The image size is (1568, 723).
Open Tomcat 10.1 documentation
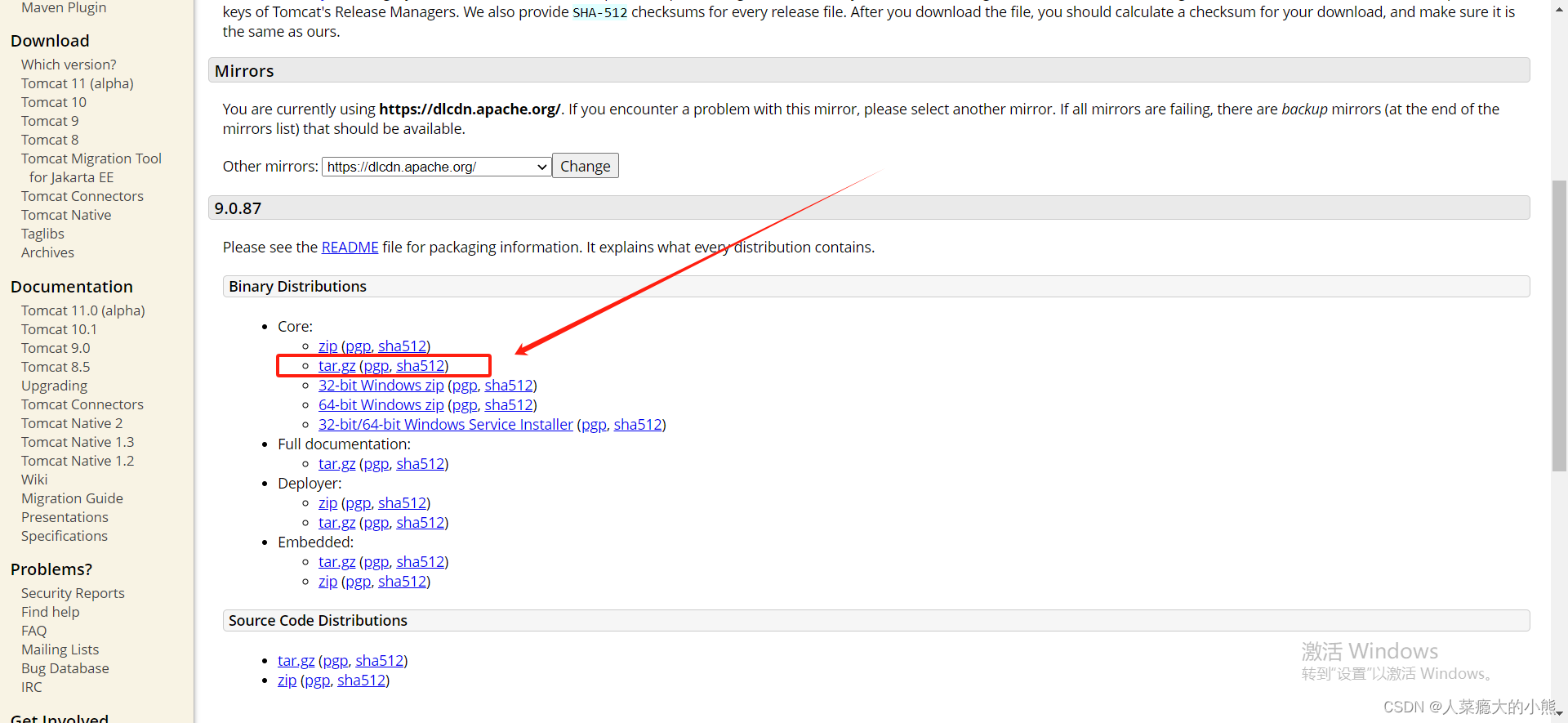[59, 329]
